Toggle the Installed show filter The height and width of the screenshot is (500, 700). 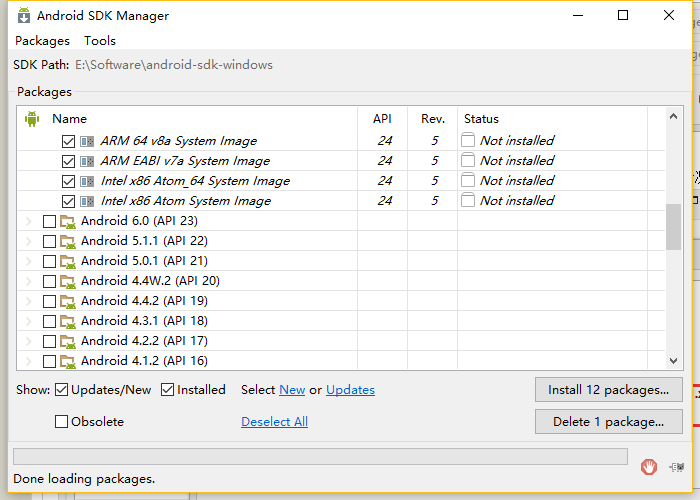click(x=167, y=390)
